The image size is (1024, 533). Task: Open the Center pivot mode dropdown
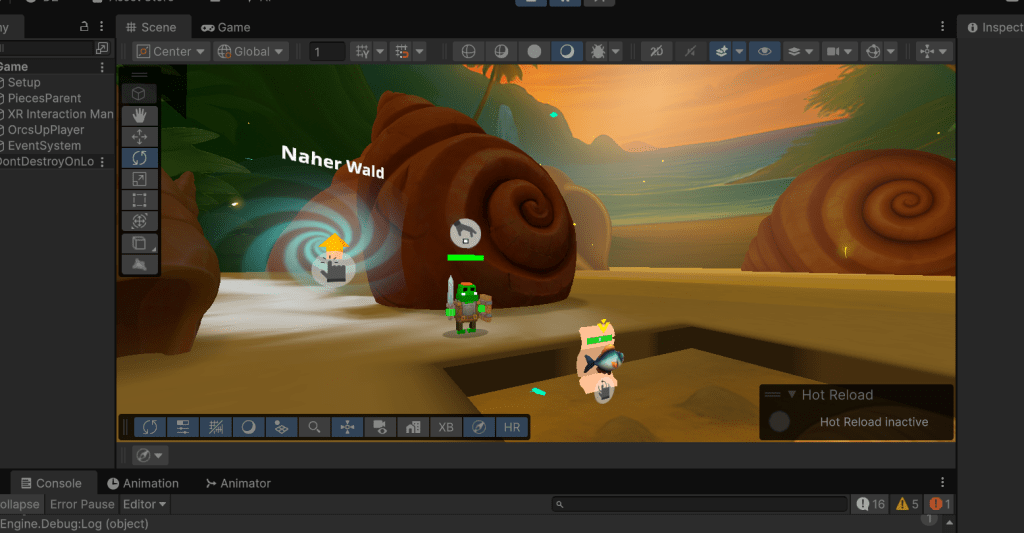171,51
